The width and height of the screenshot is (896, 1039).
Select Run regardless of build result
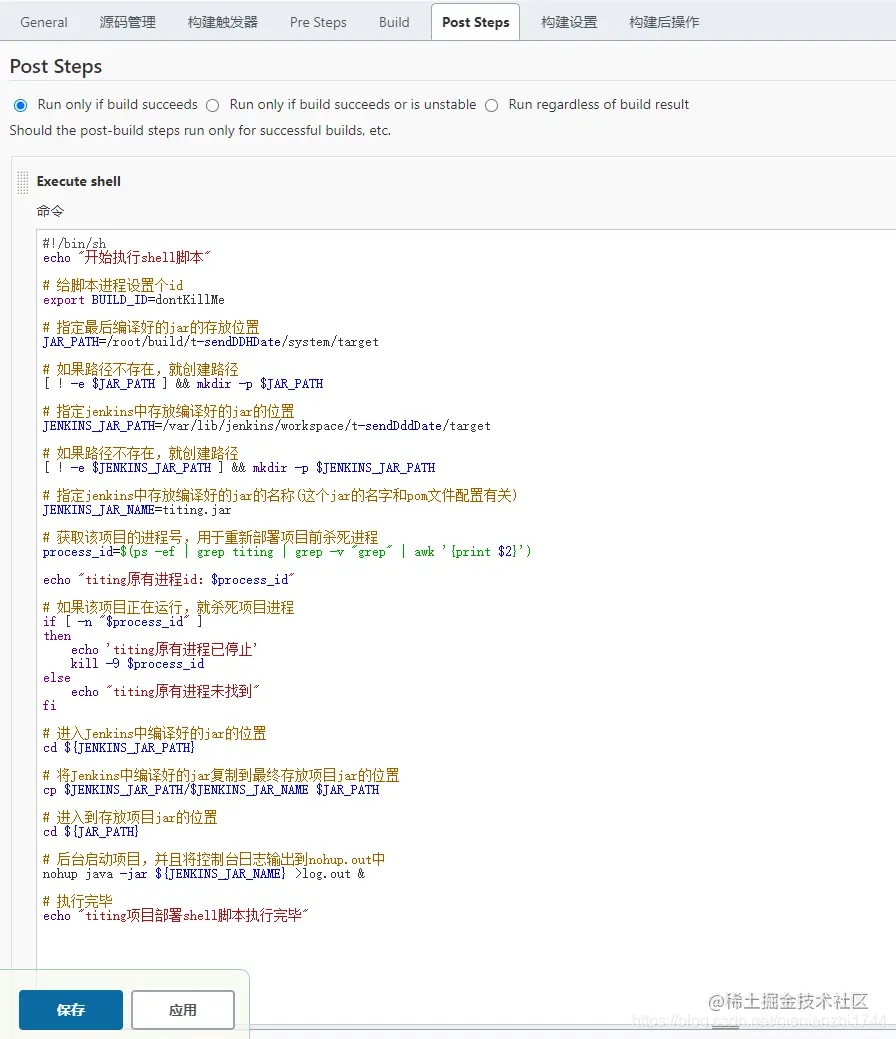click(492, 105)
